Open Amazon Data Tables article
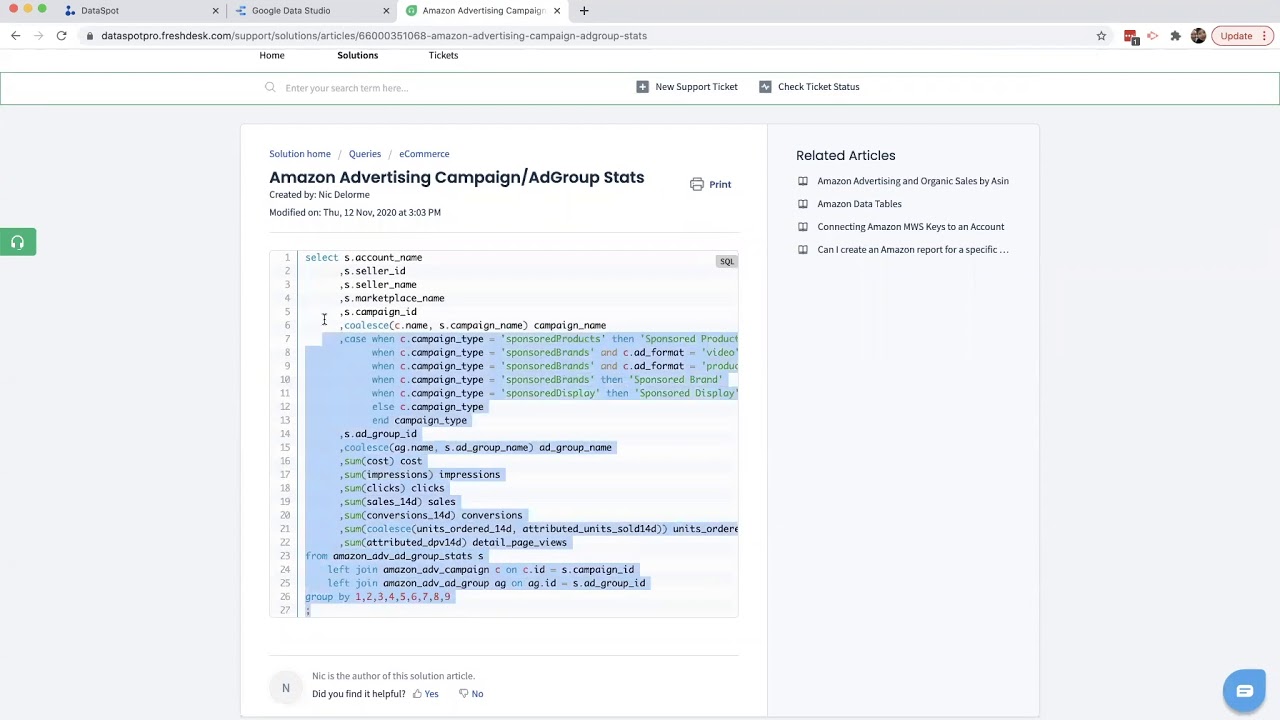This screenshot has height=720, width=1280. (x=859, y=204)
